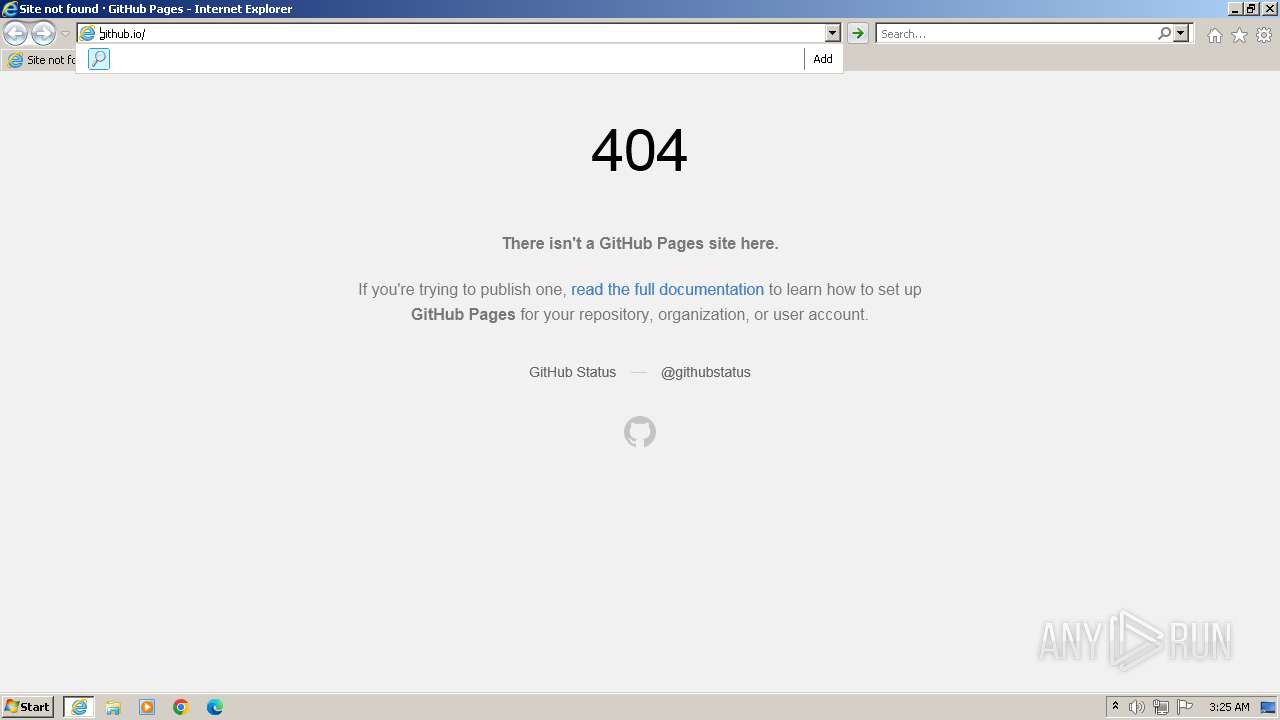The width and height of the screenshot is (1280, 720).
Task: Click the 3:25 AM clock
Action: [x=1229, y=707]
